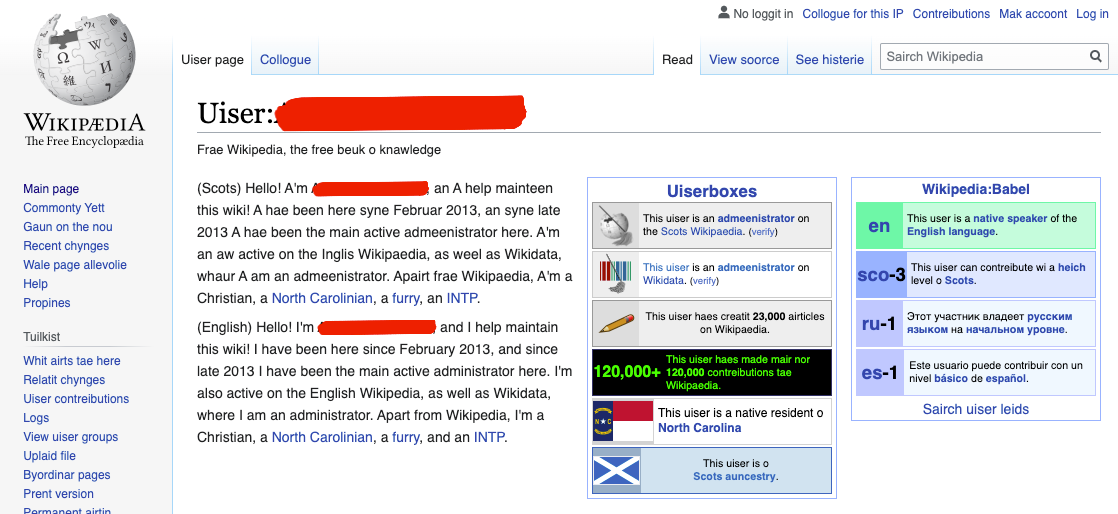Open the Uiser page tab
Viewport: 1118px width, 514px height.
coord(212,60)
